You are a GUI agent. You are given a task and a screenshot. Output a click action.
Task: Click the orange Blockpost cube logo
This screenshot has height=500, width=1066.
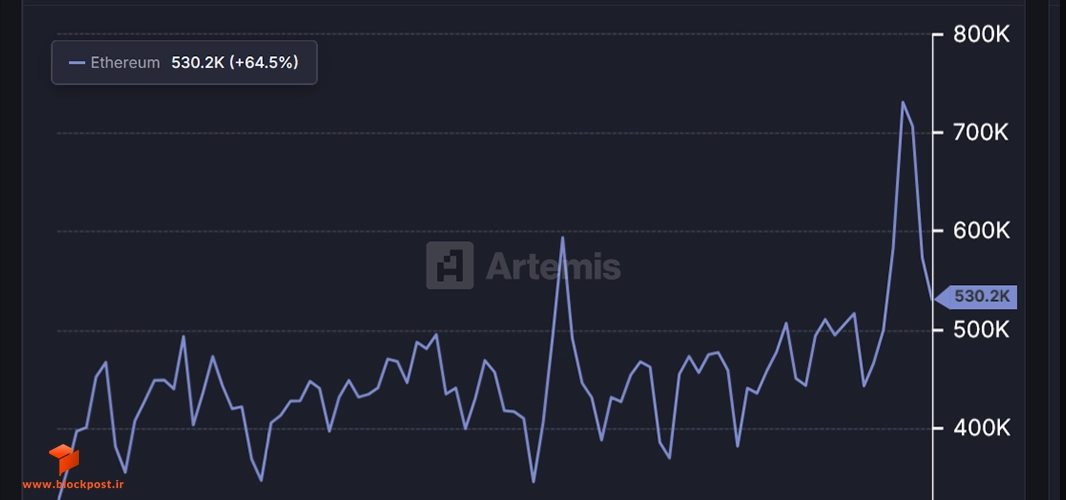coord(64,459)
